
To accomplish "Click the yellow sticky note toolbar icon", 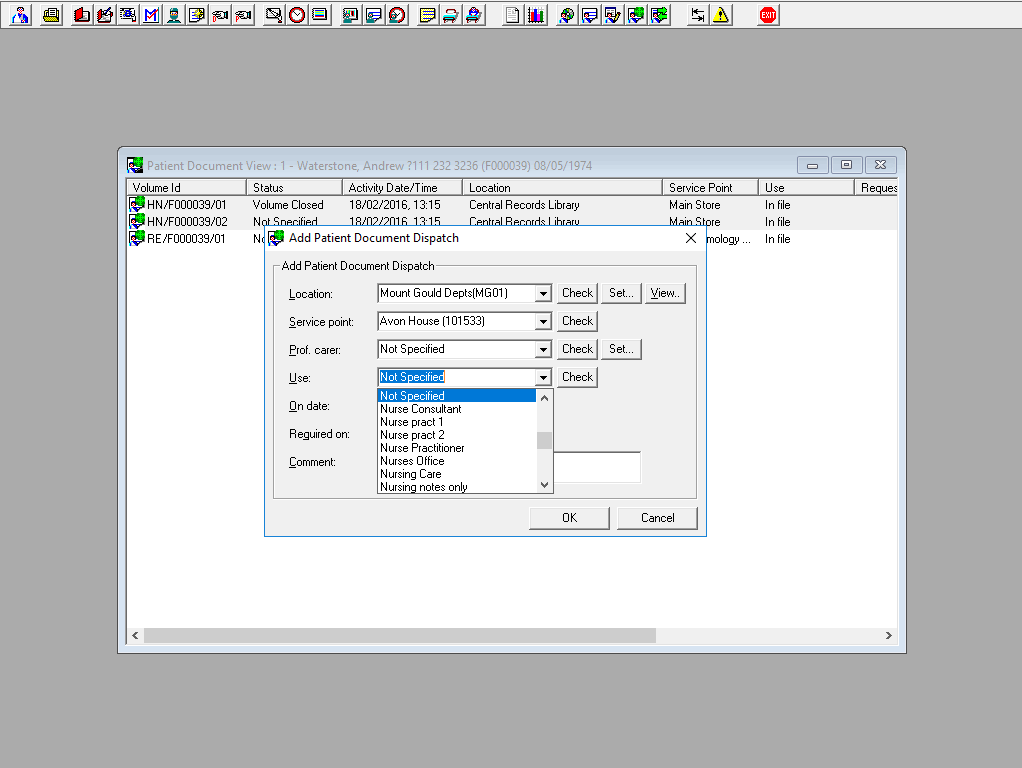I will [428, 15].
